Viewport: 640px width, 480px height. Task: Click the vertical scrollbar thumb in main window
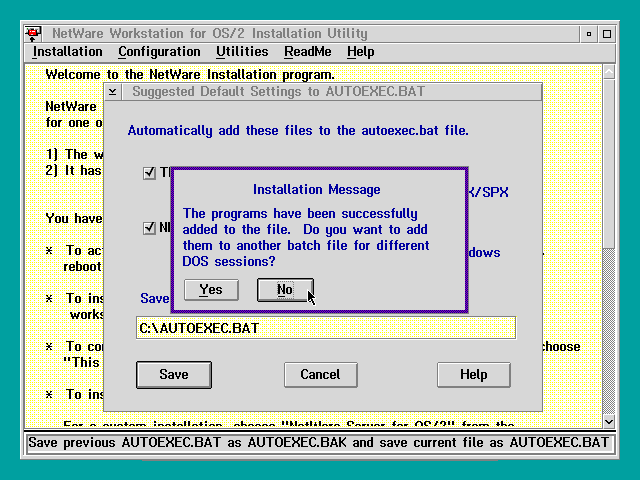609,164
